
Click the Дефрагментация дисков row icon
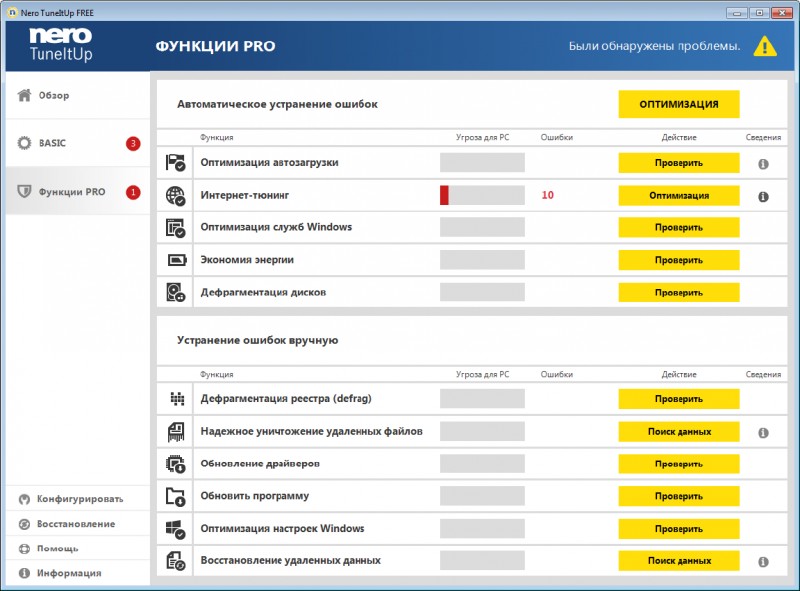coord(175,293)
